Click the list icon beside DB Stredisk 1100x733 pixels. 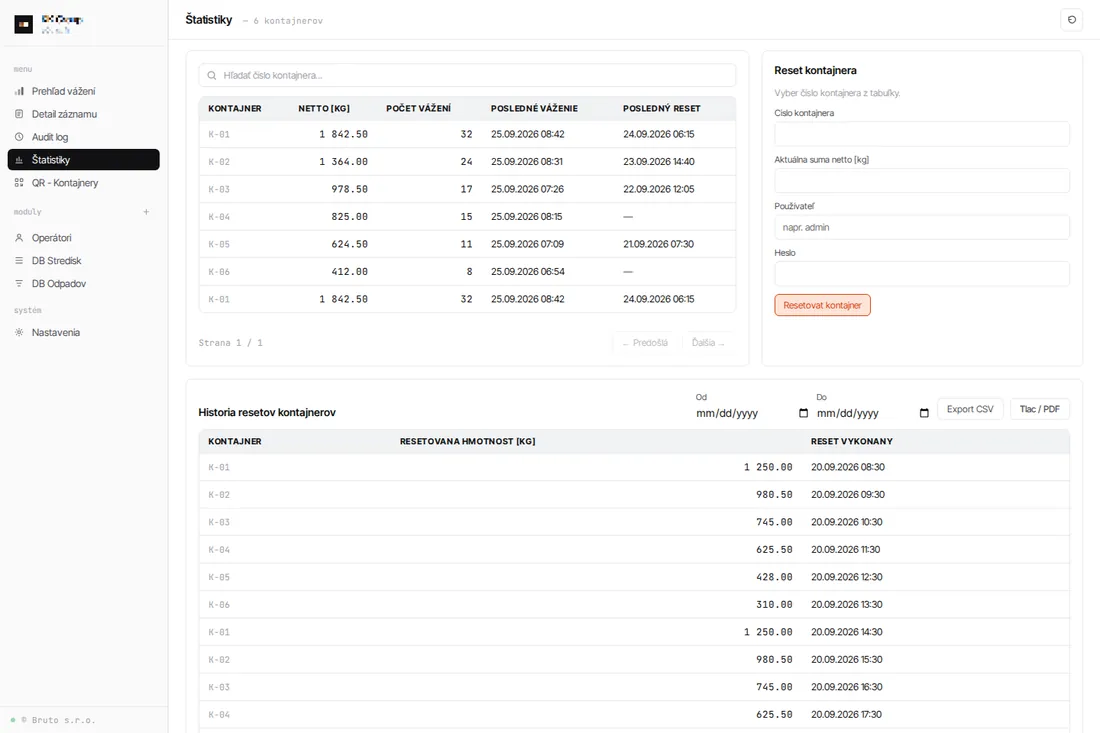pos(19,260)
